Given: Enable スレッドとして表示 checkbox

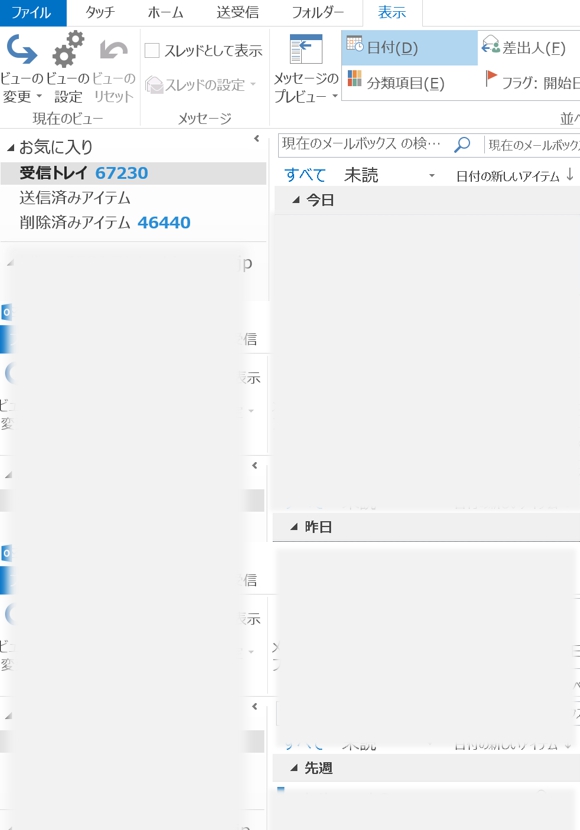Looking at the screenshot, I should (152, 51).
